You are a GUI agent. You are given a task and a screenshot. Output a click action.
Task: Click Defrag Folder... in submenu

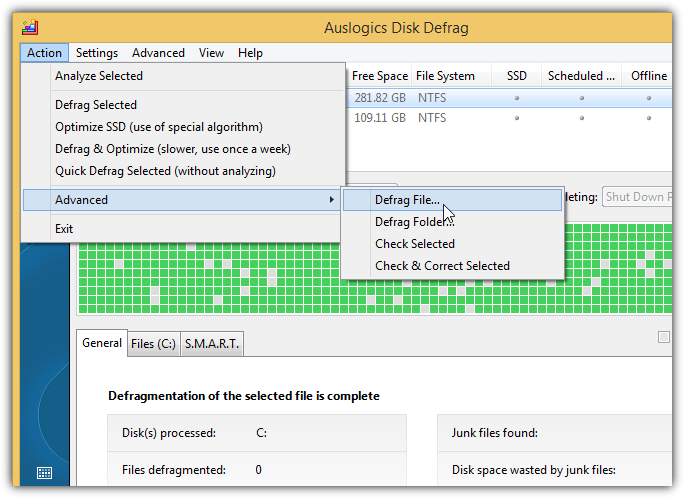tap(452, 222)
